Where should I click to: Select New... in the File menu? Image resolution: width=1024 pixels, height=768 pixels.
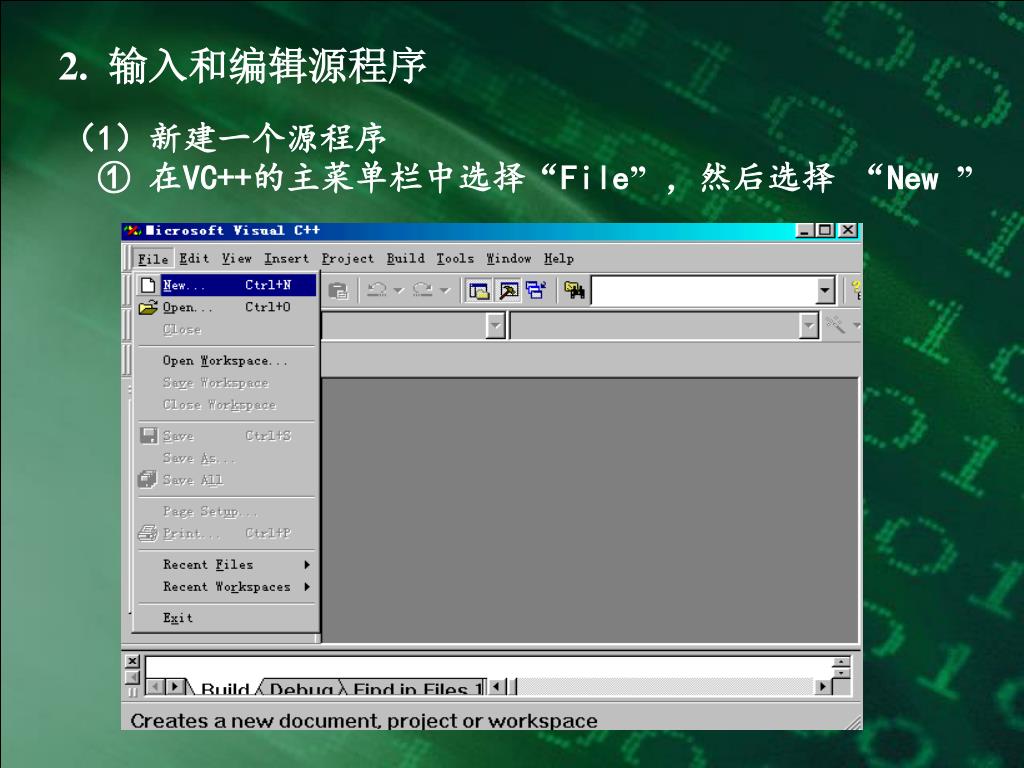226,285
